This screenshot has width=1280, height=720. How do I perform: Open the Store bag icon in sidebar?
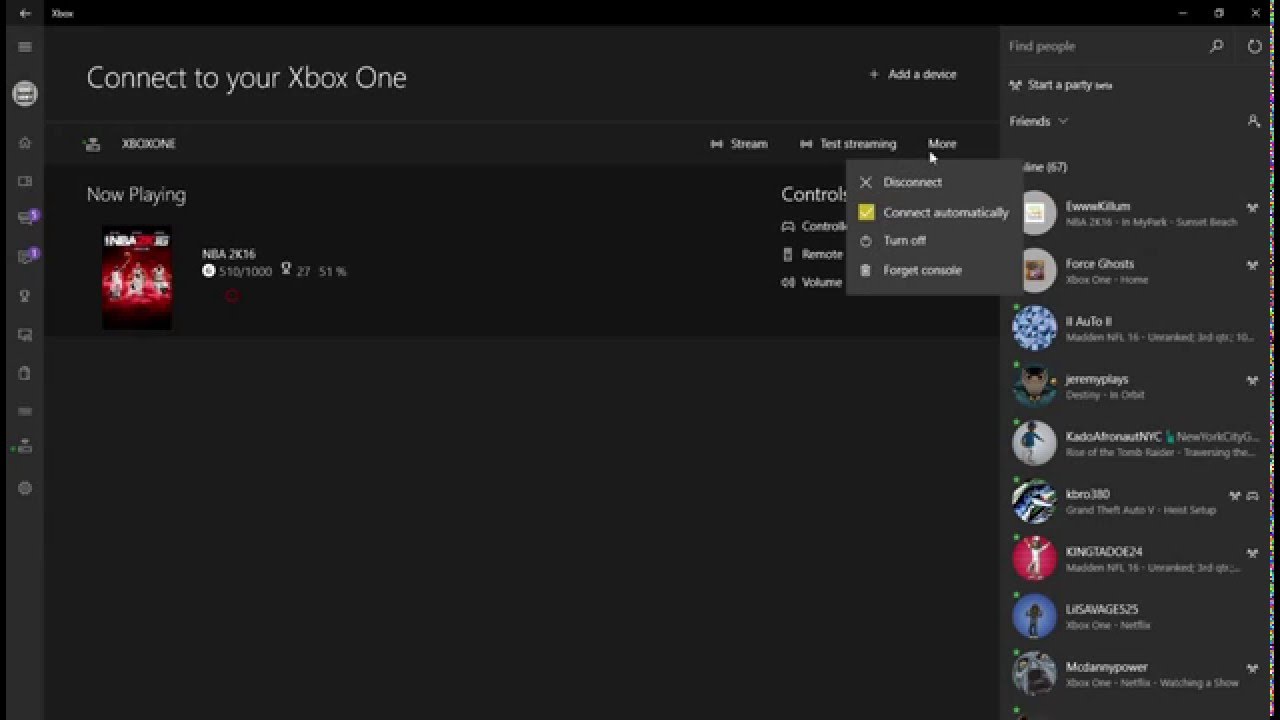click(25, 373)
